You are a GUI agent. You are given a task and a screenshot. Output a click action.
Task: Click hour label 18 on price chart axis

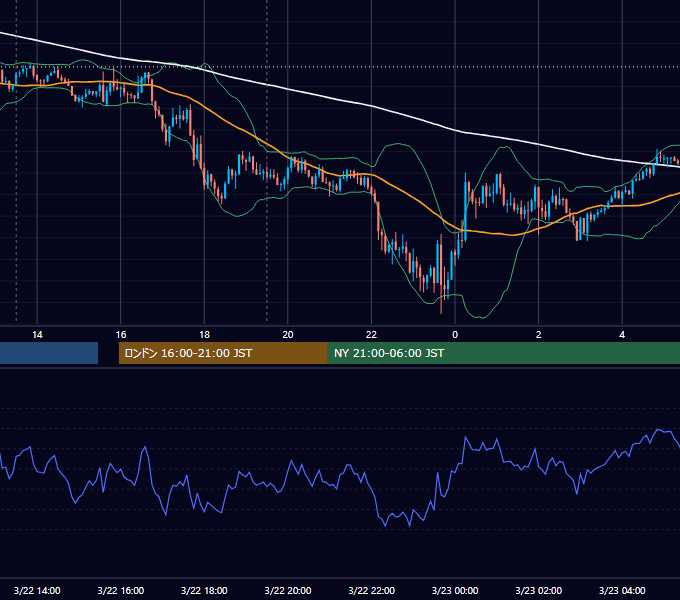click(204, 335)
